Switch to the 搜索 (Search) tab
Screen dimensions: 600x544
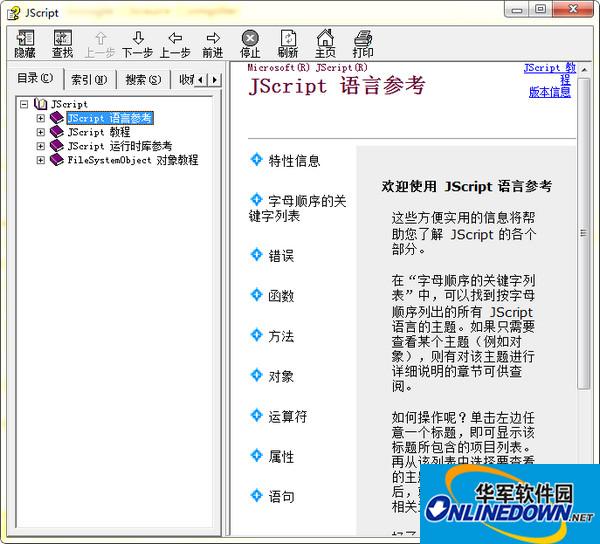click(143, 80)
